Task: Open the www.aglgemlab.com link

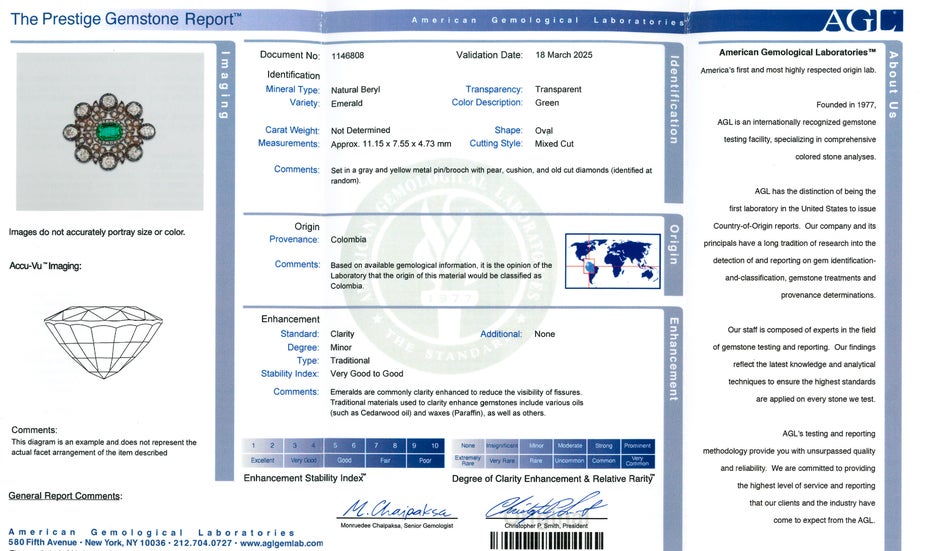Action: coord(282,543)
